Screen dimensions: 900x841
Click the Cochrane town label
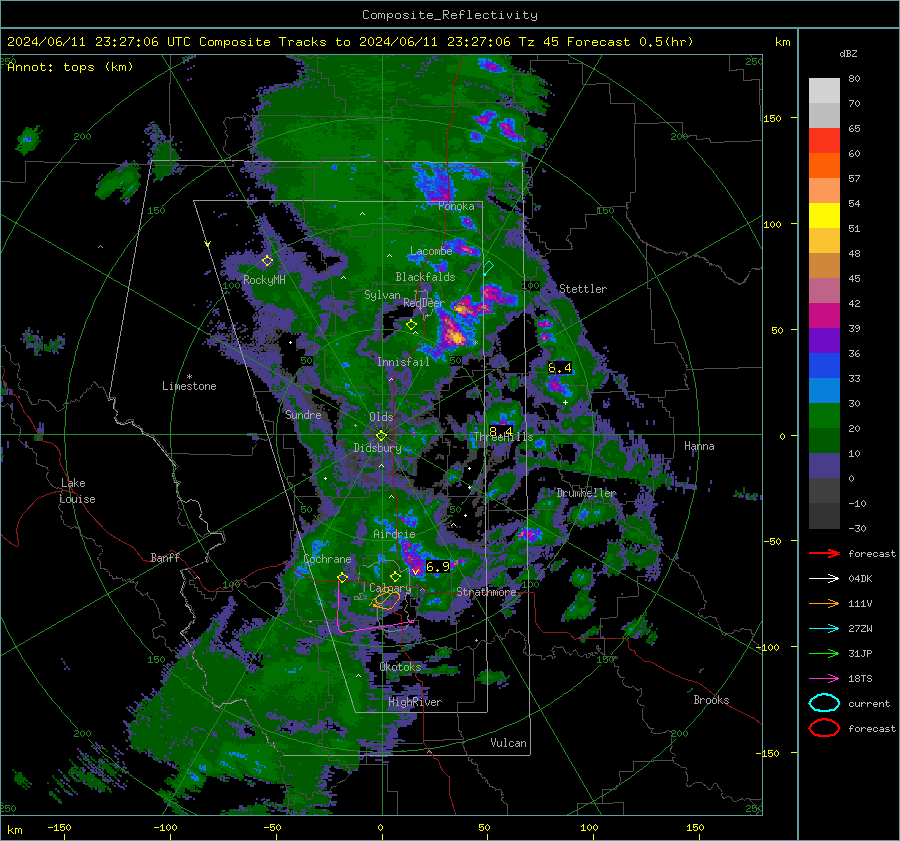pyautogui.click(x=327, y=559)
